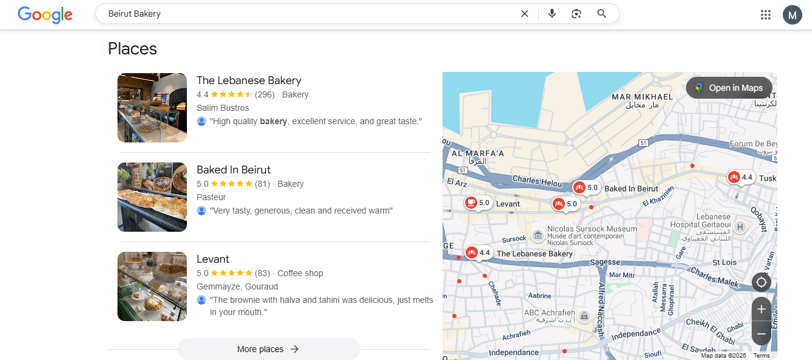Click the Baked In Beirut 5.0 map pin
This screenshot has width=812, height=360.
586,188
